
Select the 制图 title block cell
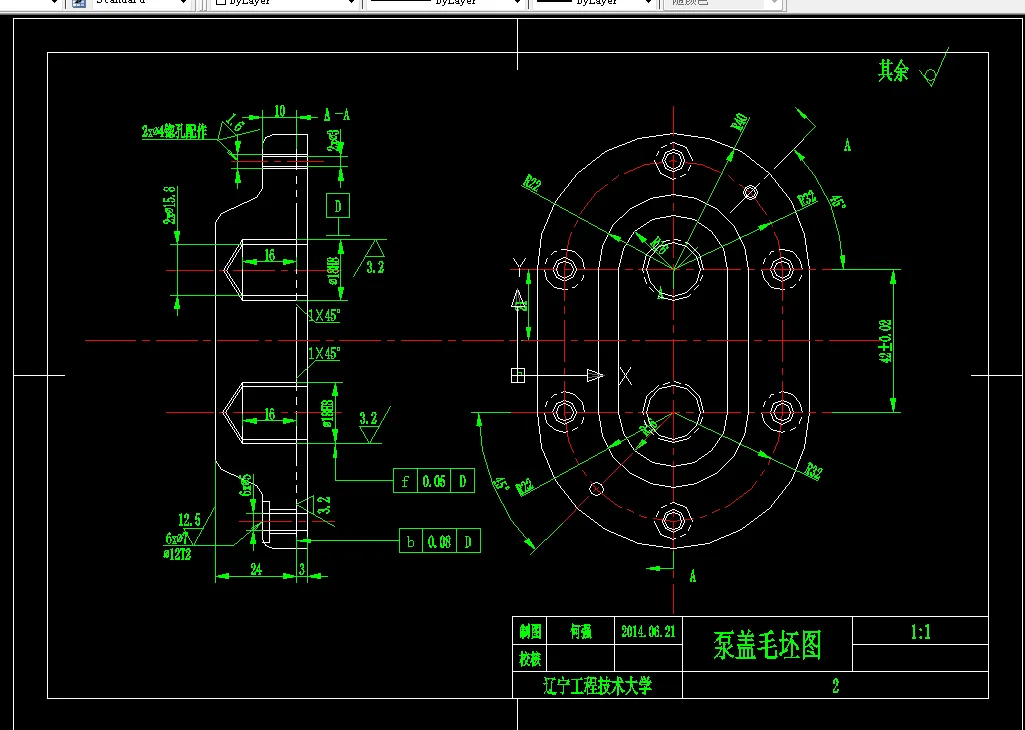[x=530, y=631]
